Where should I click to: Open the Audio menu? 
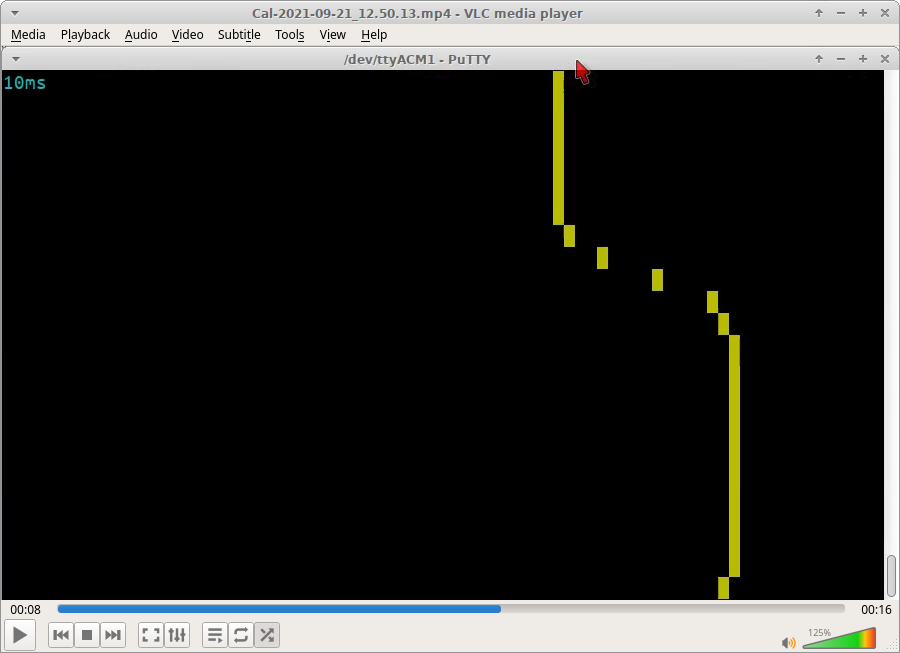(141, 35)
